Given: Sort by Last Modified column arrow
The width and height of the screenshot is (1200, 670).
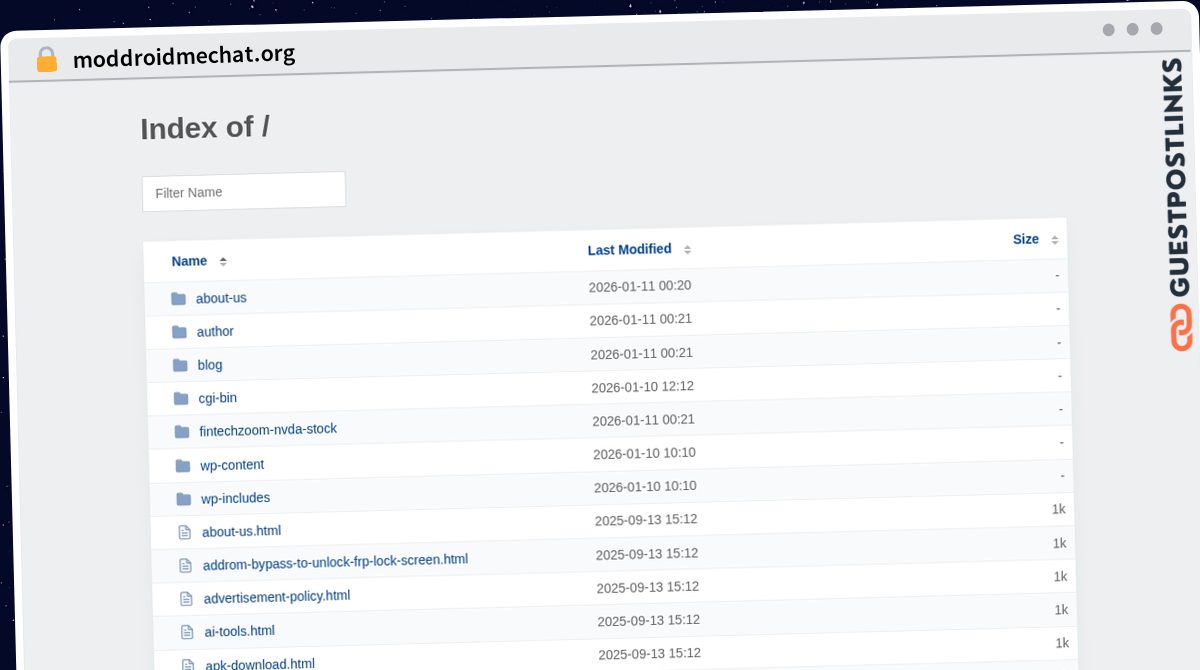Looking at the screenshot, I should pyautogui.click(x=687, y=249).
